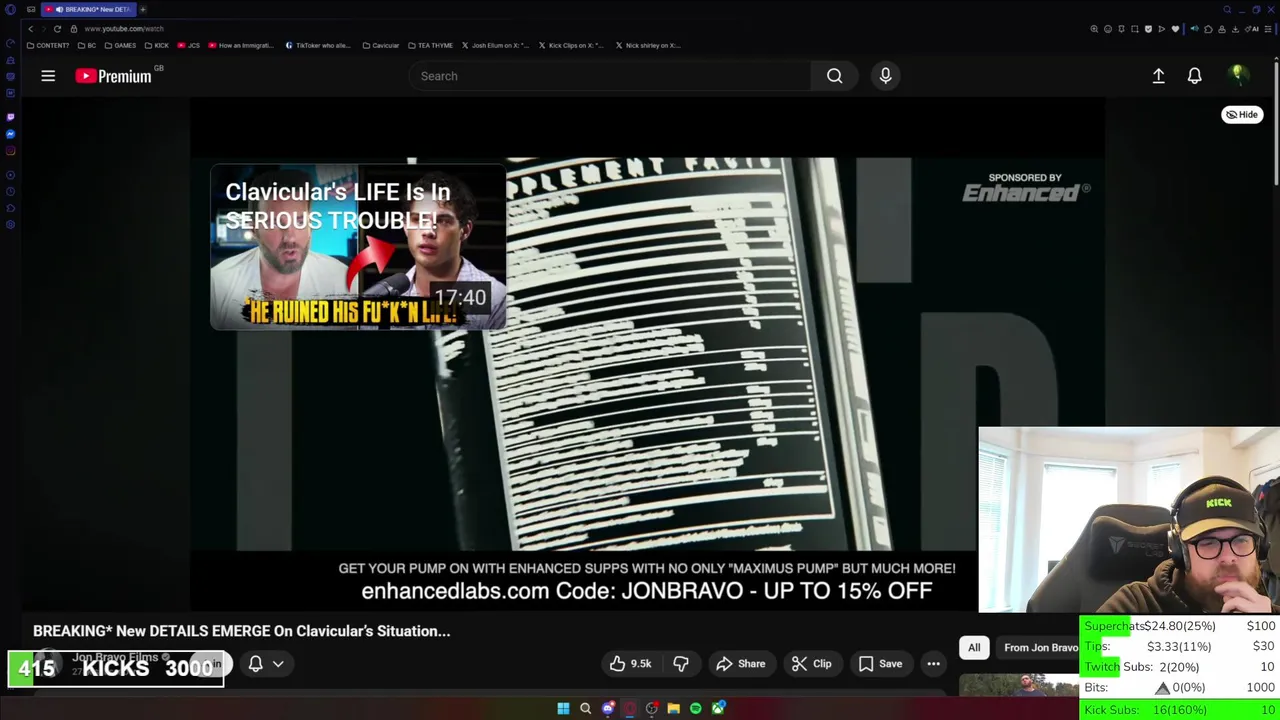Screen dimensions: 1280x720
Task: Click the snapshot crop toolbar icon
Action: (x=1135, y=29)
